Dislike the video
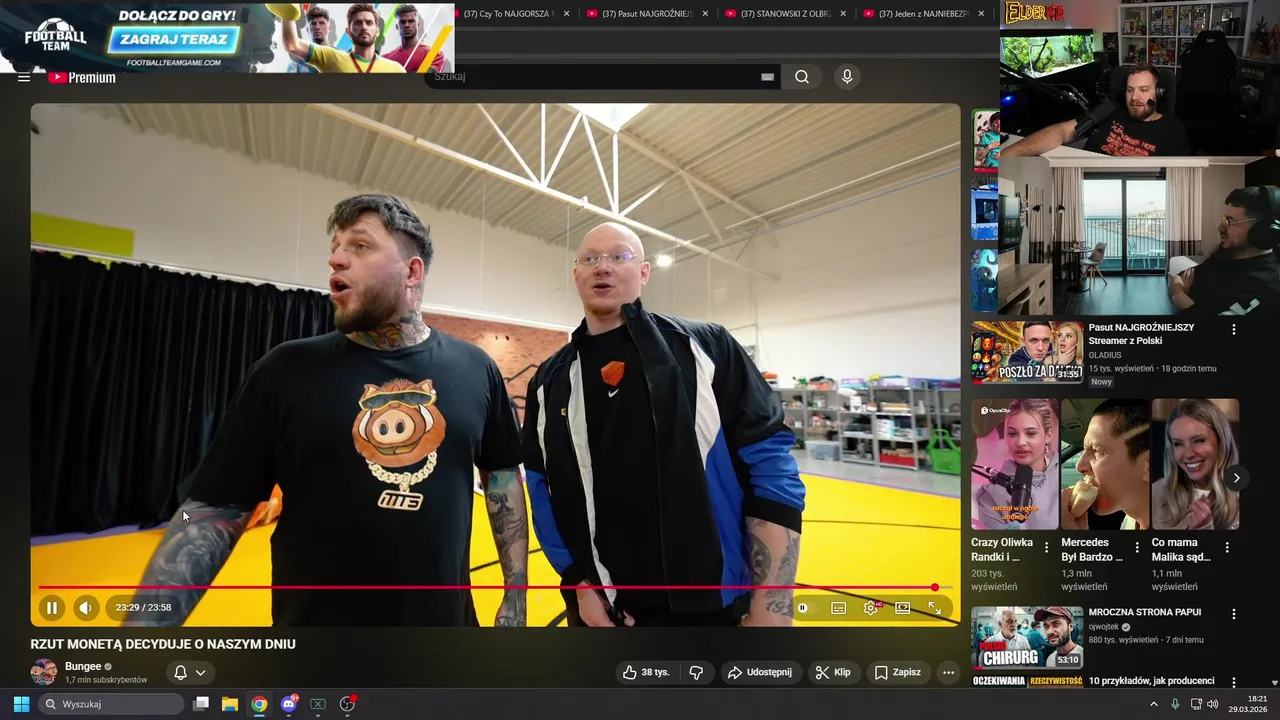Viewport: 1280px width, 720px height. [697, 672]
